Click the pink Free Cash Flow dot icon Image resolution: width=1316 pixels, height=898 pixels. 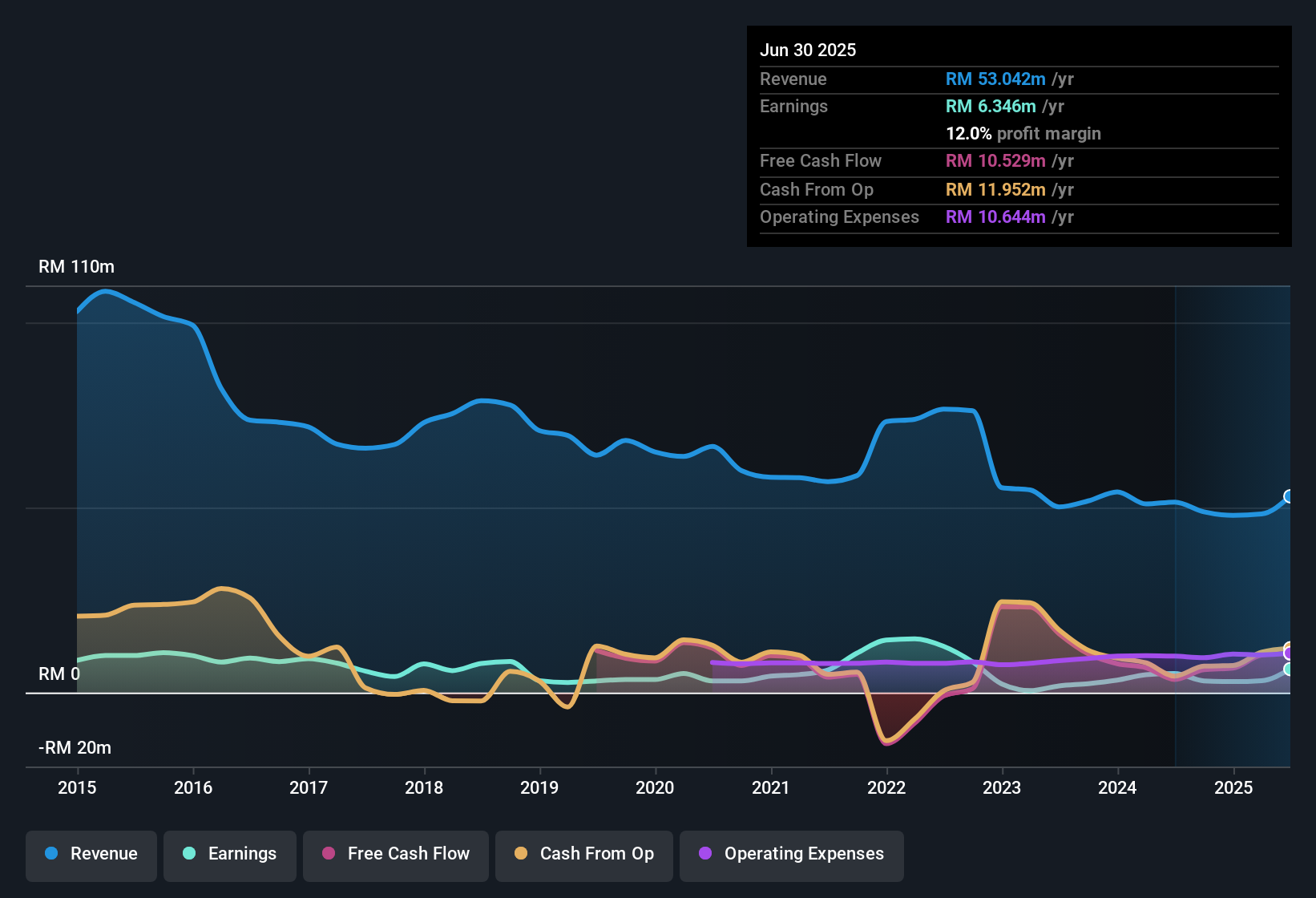[327, 854]
